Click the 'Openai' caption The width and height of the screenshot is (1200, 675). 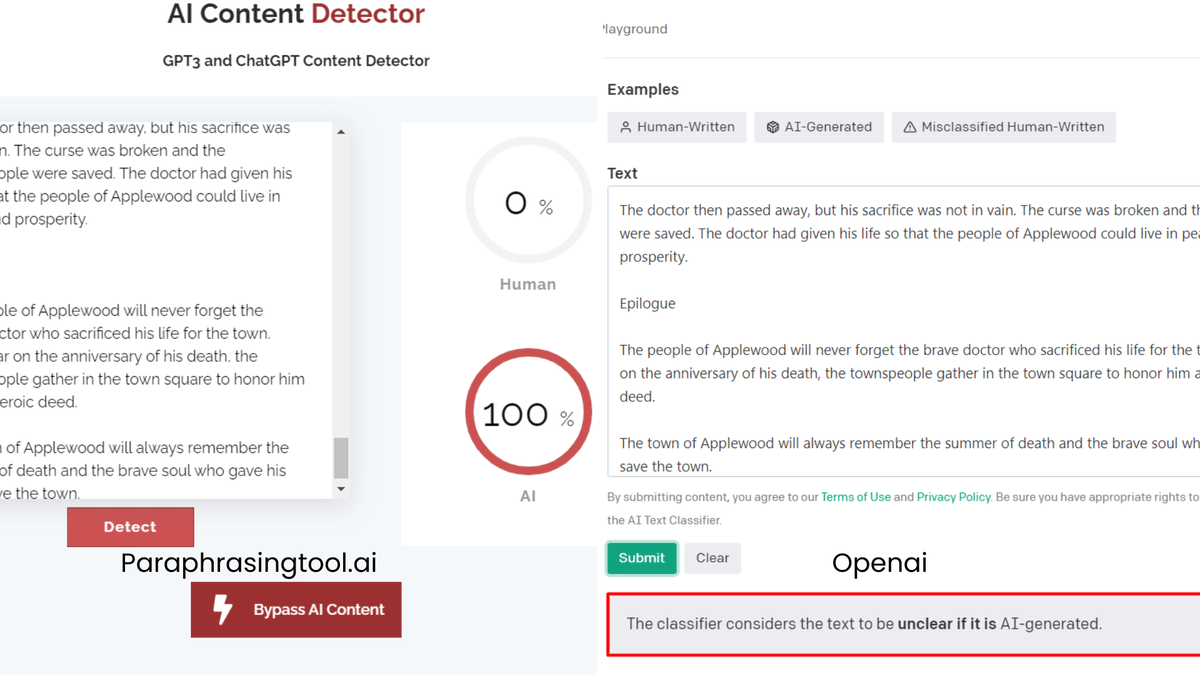tap(880, 563)
